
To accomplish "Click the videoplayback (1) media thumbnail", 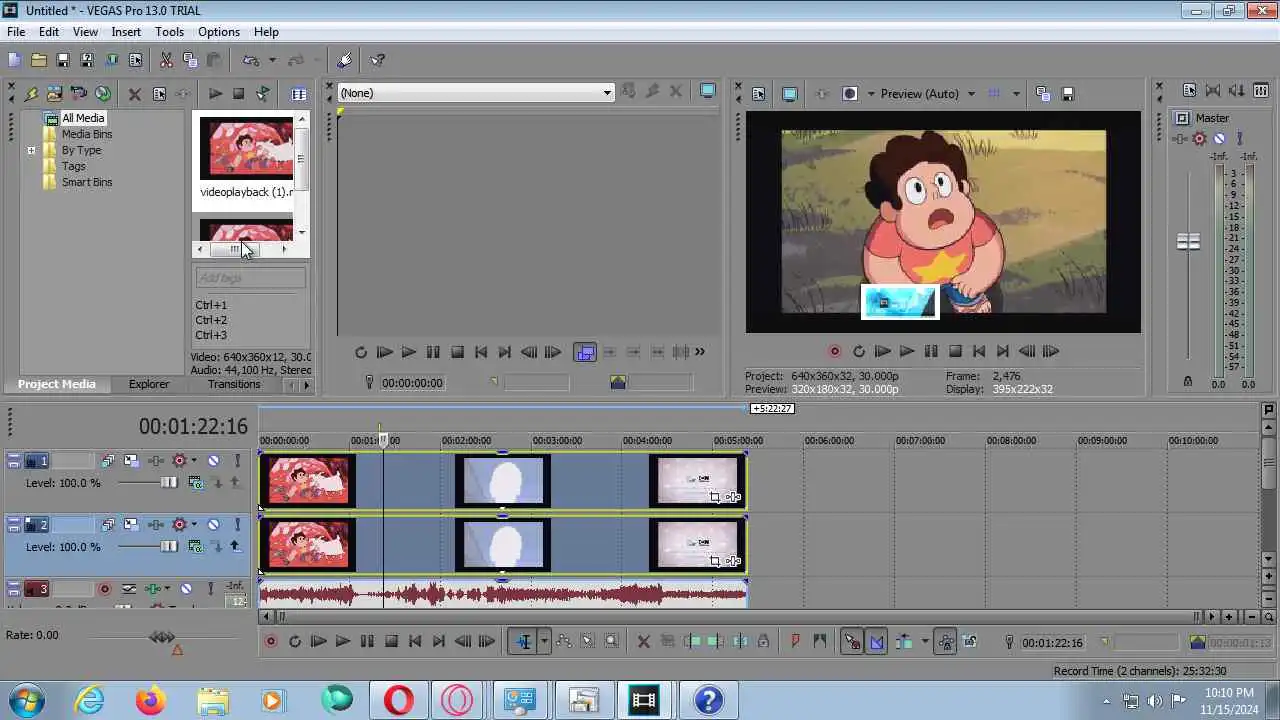I will [246, 148].
